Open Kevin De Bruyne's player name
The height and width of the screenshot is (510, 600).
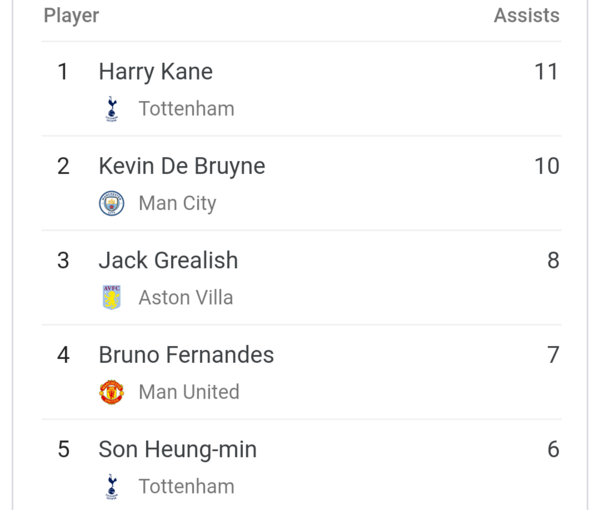[182, 167]
